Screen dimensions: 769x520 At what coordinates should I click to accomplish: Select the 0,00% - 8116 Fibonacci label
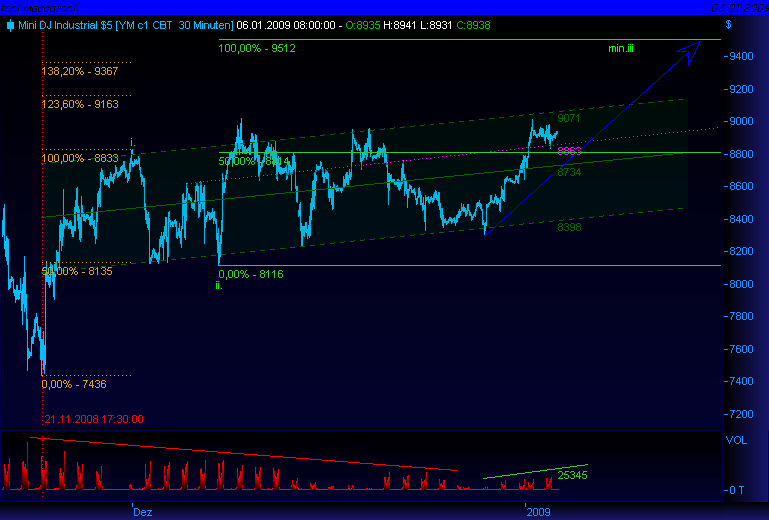coord(251,274)
